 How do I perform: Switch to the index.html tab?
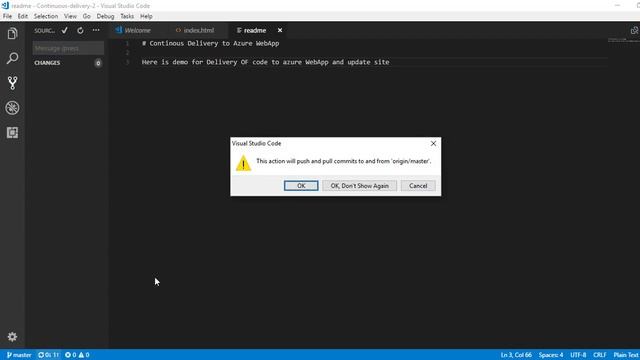pos(199,30)
